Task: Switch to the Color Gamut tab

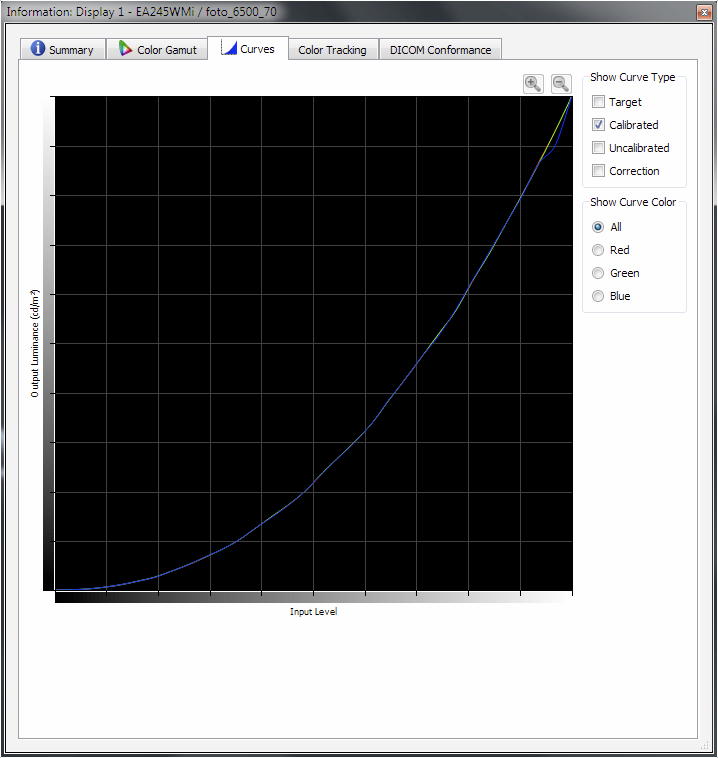Action: pos(157,50)
